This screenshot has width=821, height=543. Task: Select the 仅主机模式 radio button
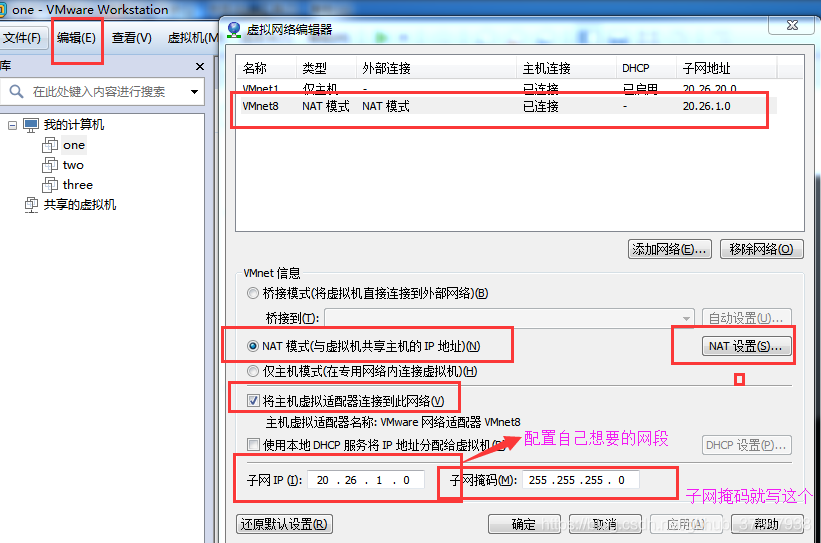point(253,371)
